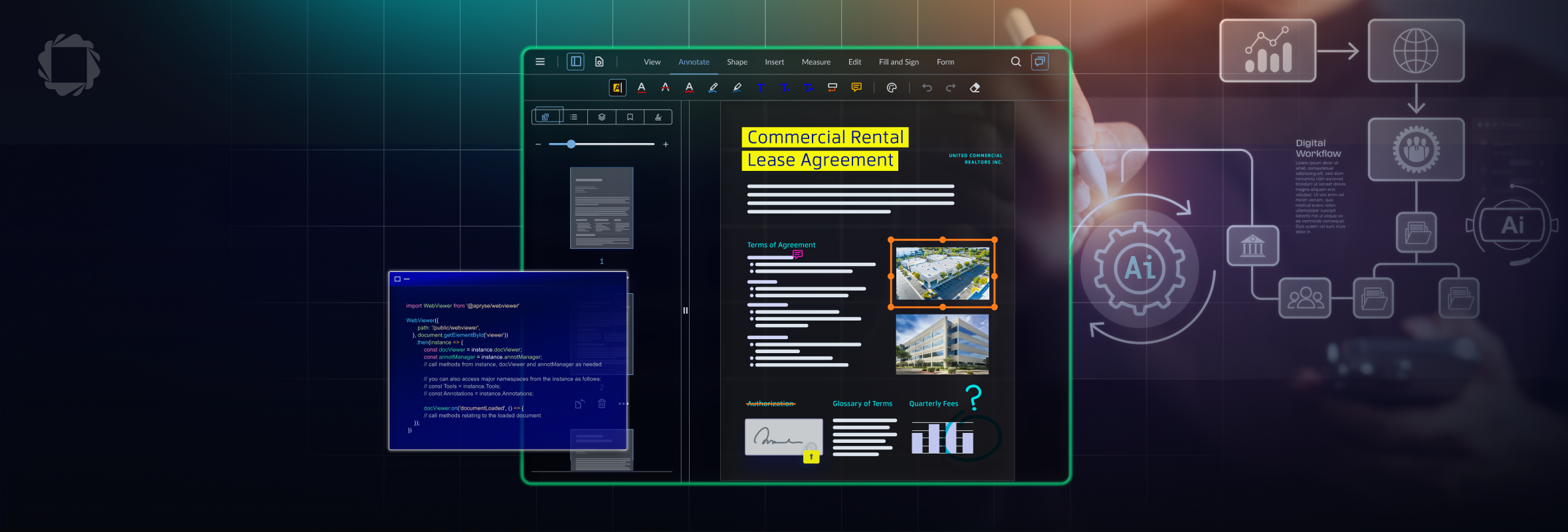Image resolution: width=1568 pixels, height=532 pixels.
Task: Select the freehand pen tool
Action: coord(713,88)
